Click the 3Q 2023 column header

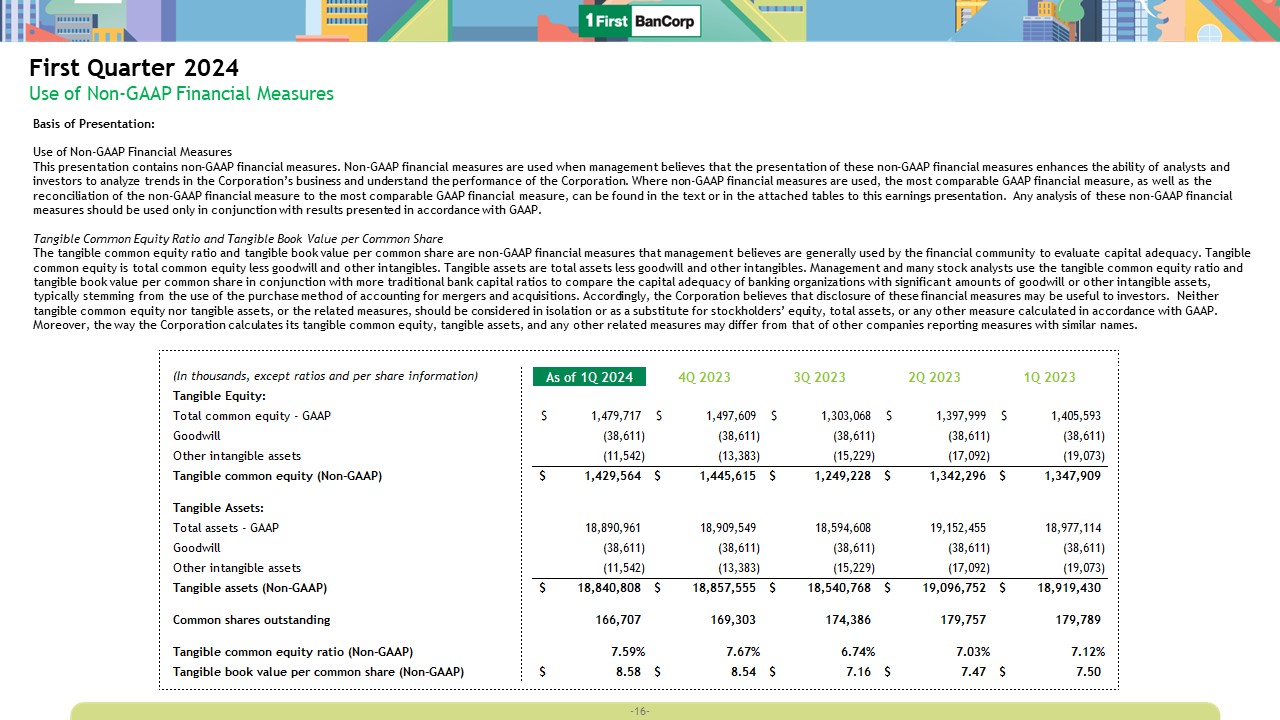click(819, 377)
